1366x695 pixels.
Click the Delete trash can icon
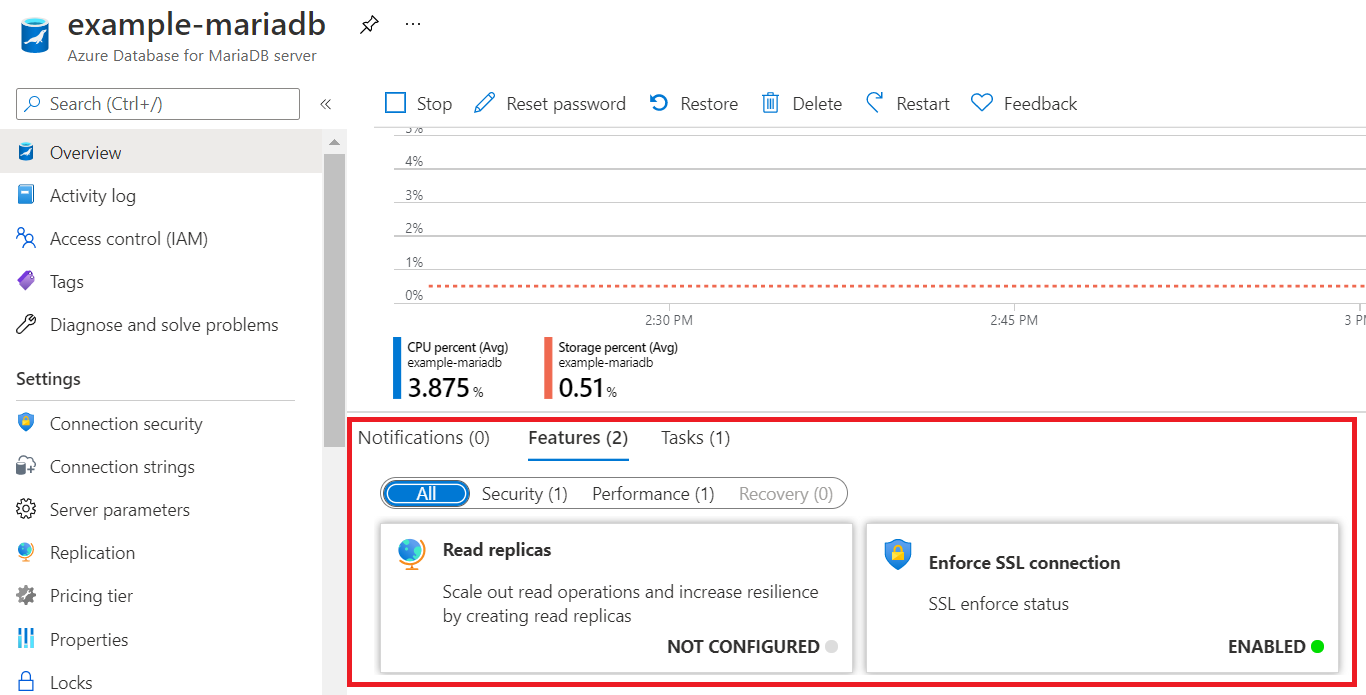770,103
